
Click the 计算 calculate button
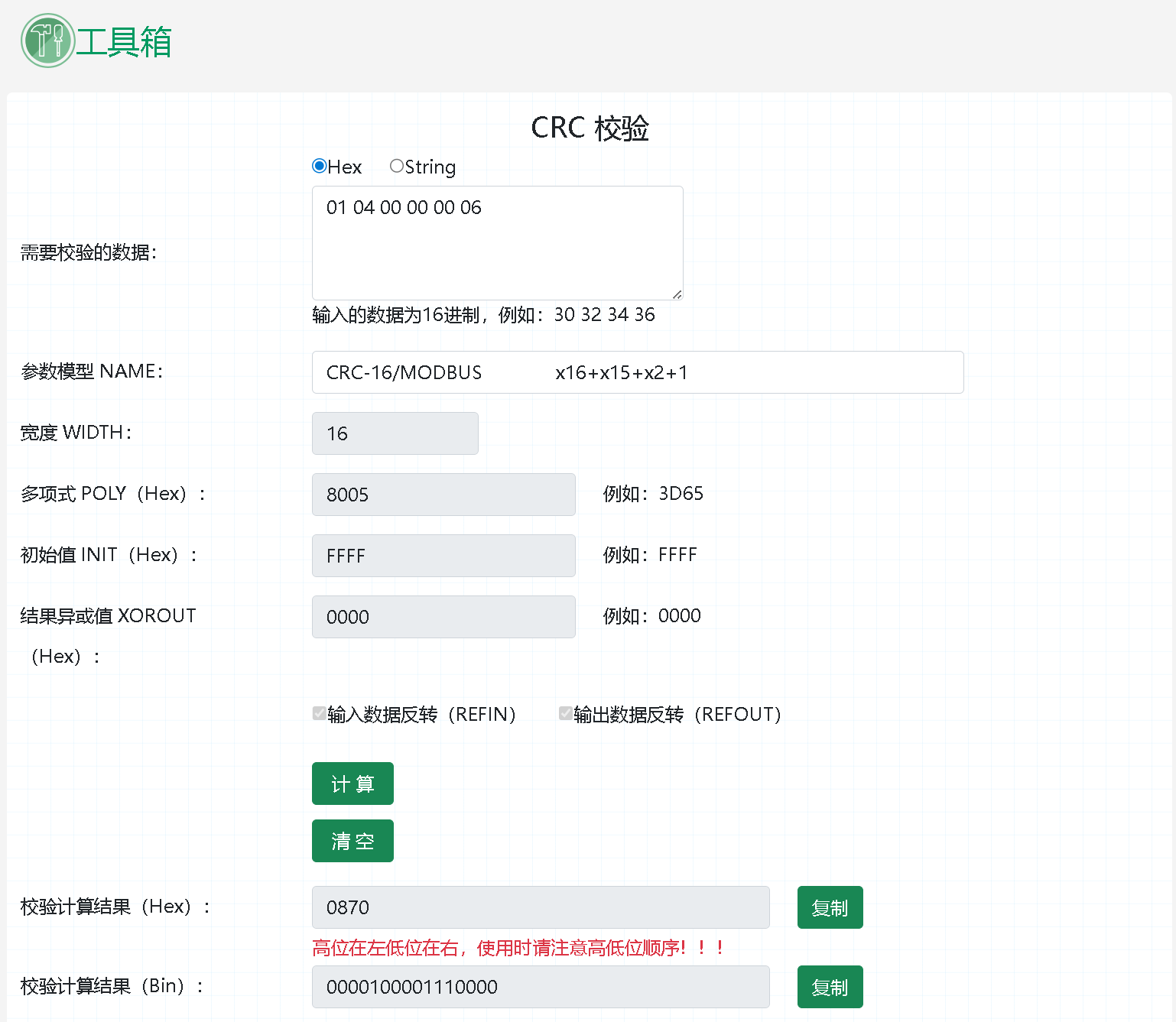352,784
